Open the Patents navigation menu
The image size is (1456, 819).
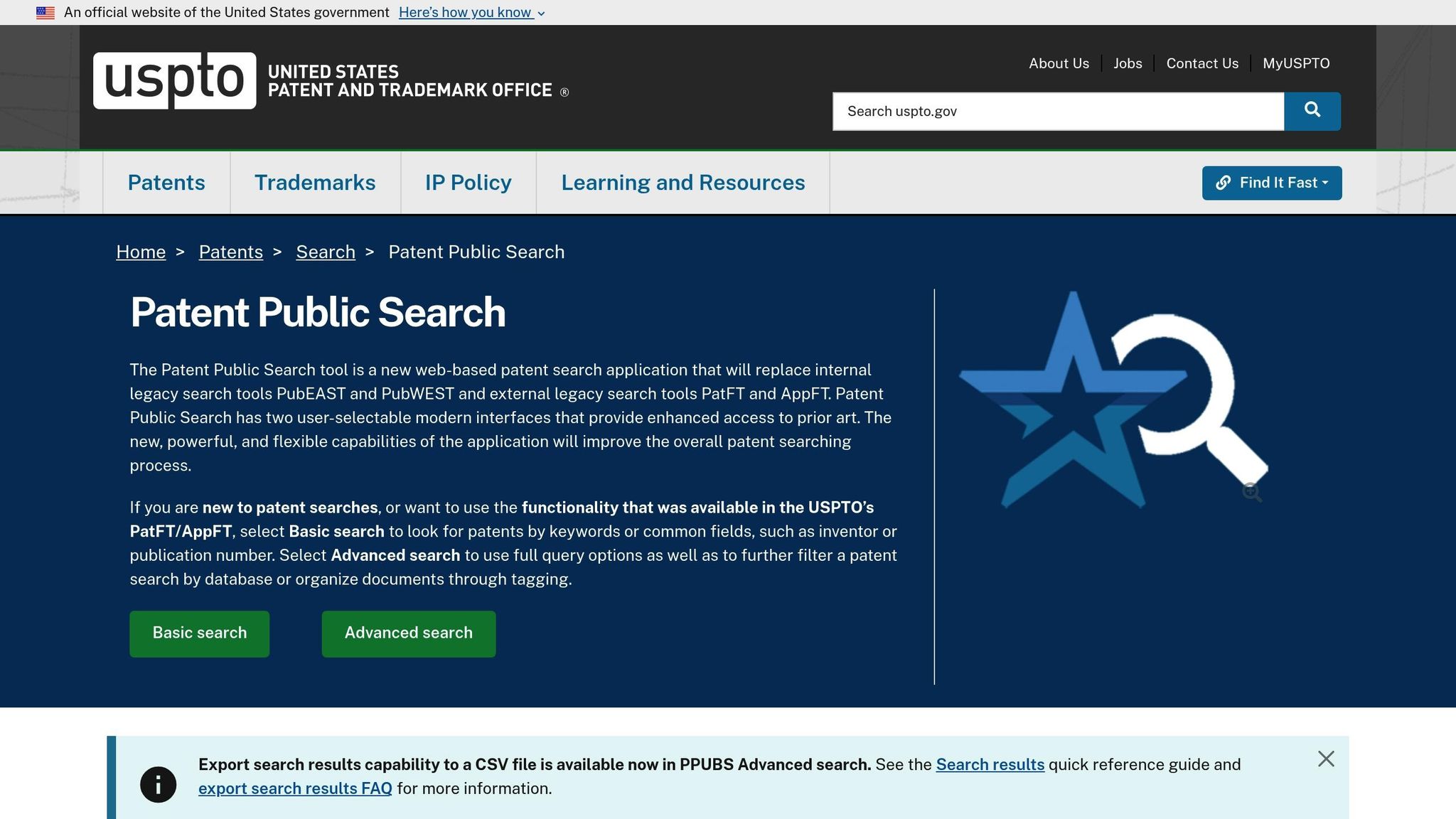pyautogui.click(x=166, y=183)
